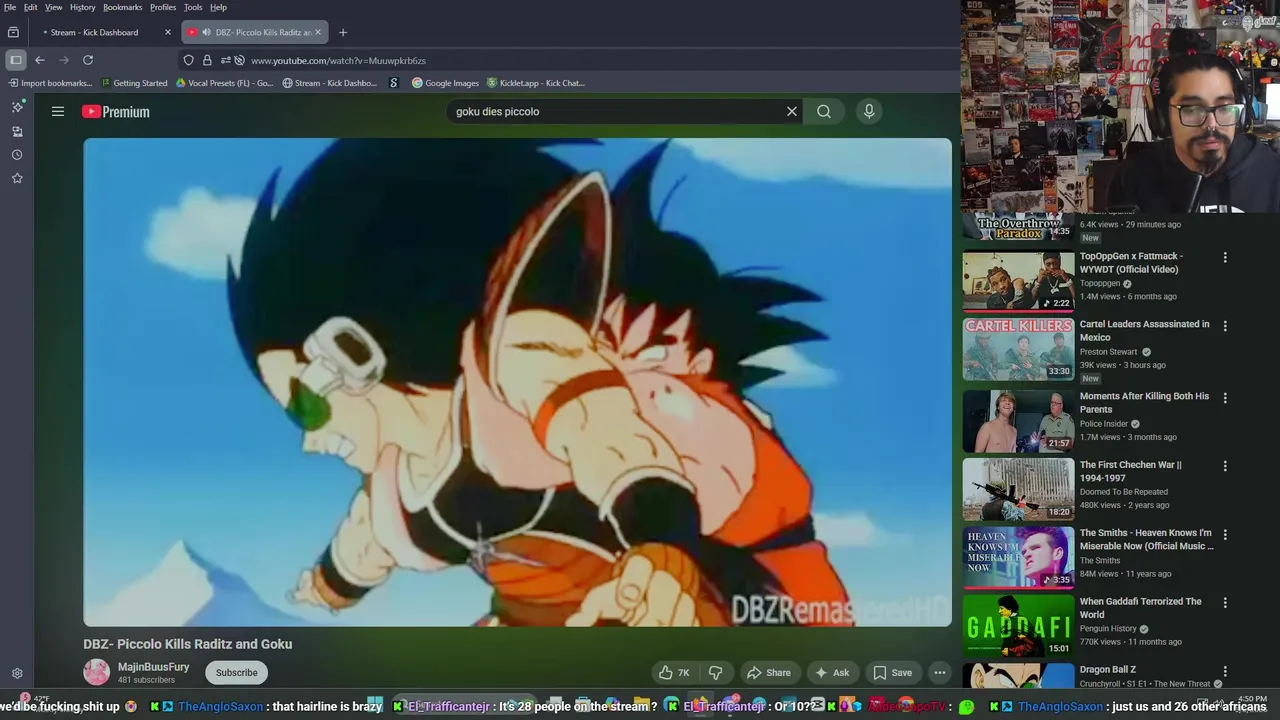Open options for Cartel Leaders Assassinated video
This screenshot has height=720, width=1280.
[x=1225, y=326]
